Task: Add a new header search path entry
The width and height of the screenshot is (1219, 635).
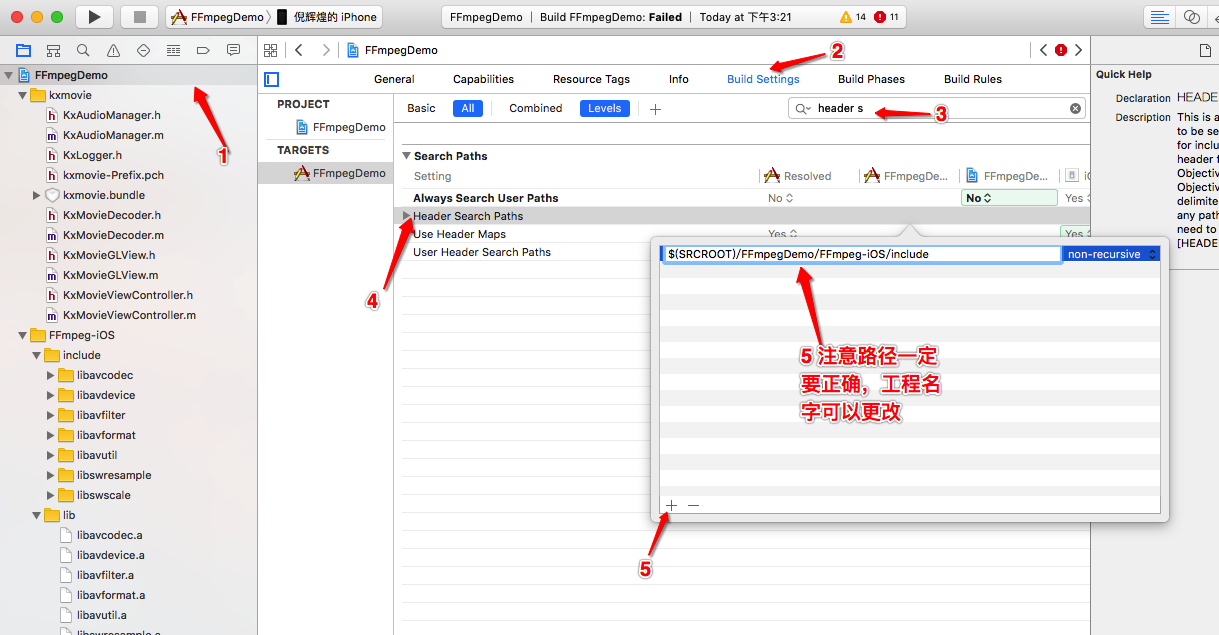Action: (672, 505)
